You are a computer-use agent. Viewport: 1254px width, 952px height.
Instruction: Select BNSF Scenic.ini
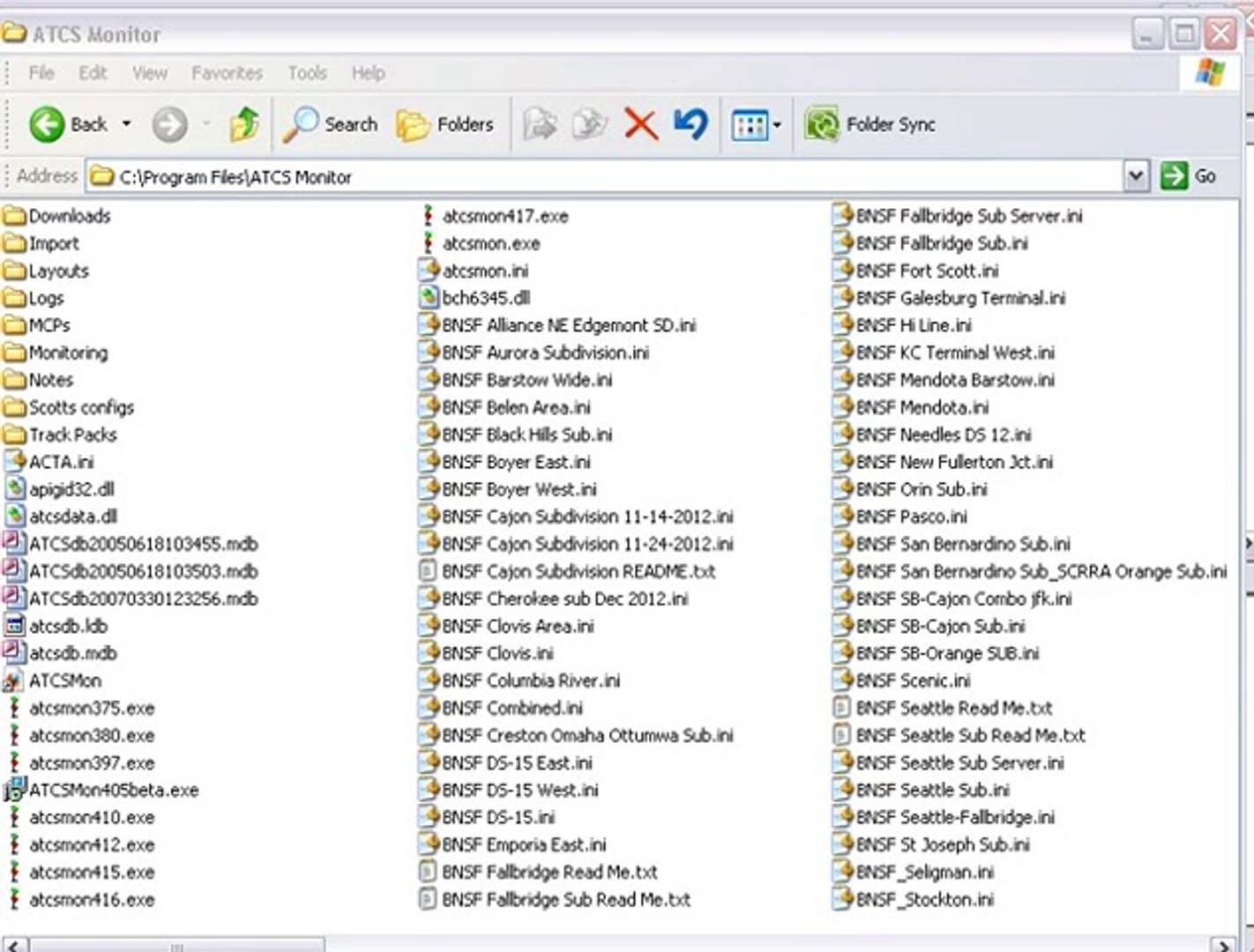902,681
